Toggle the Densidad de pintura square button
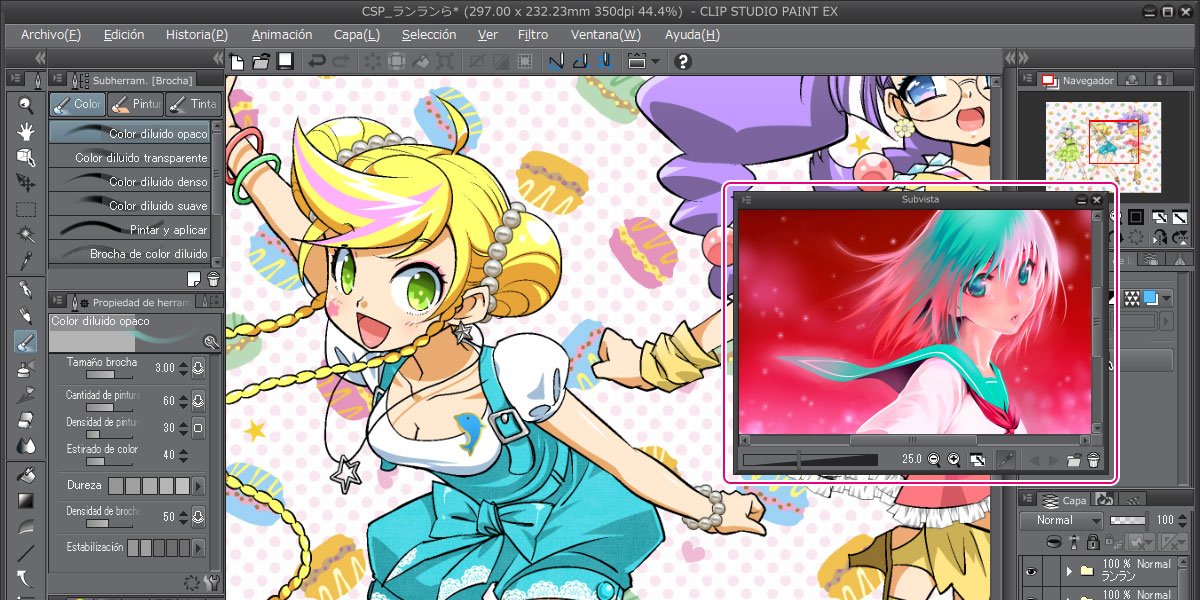 point(198,428)
